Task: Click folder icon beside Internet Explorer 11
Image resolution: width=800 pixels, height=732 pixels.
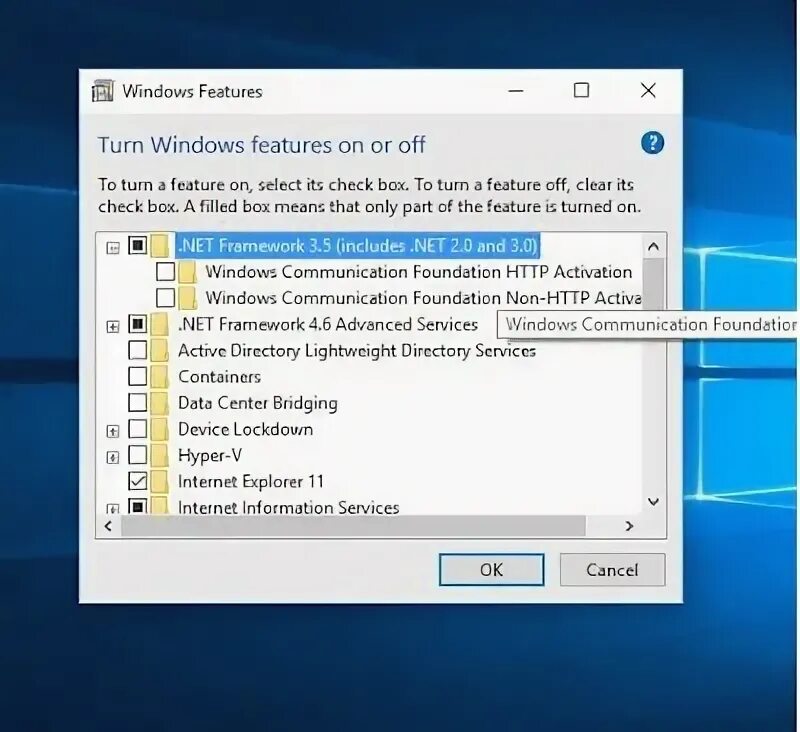Action: 160,481
